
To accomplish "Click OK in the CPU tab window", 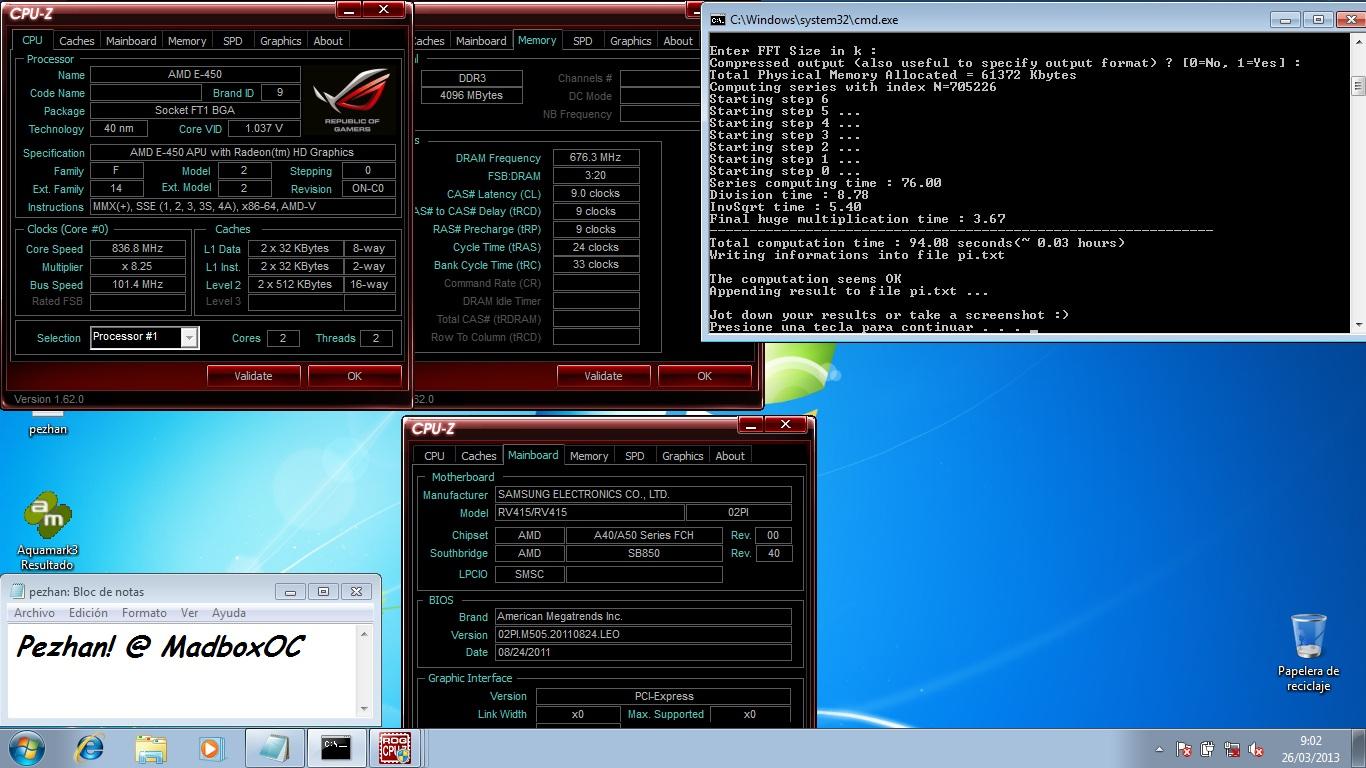I will click(x=354, y=376).
